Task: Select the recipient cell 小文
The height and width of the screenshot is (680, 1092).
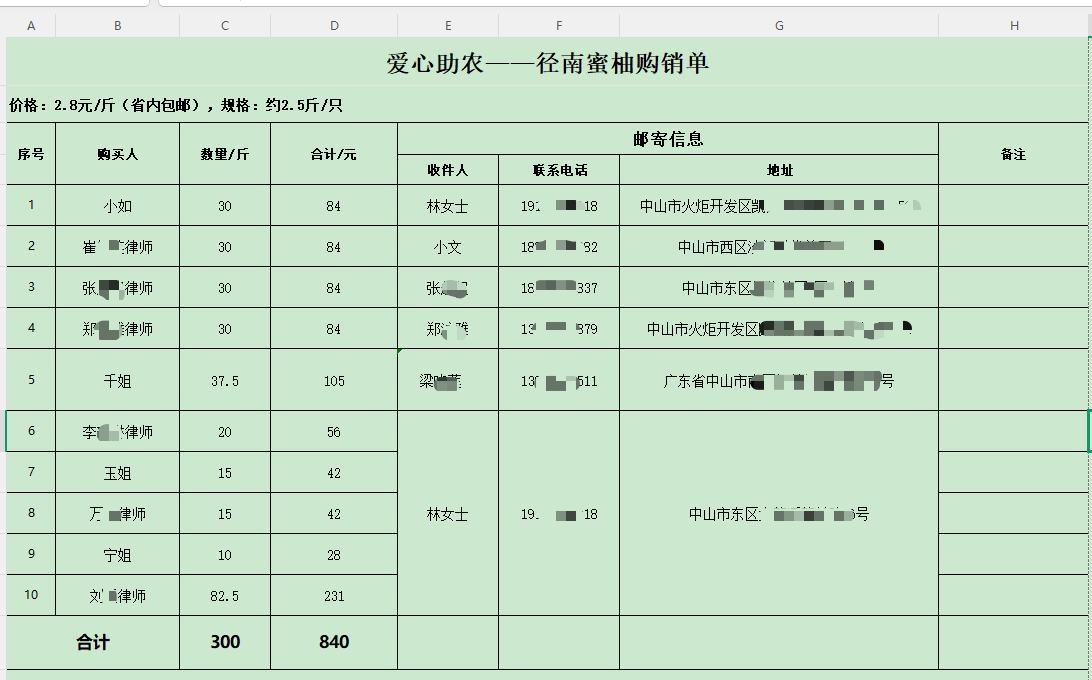Action: [x=447, y=247]
